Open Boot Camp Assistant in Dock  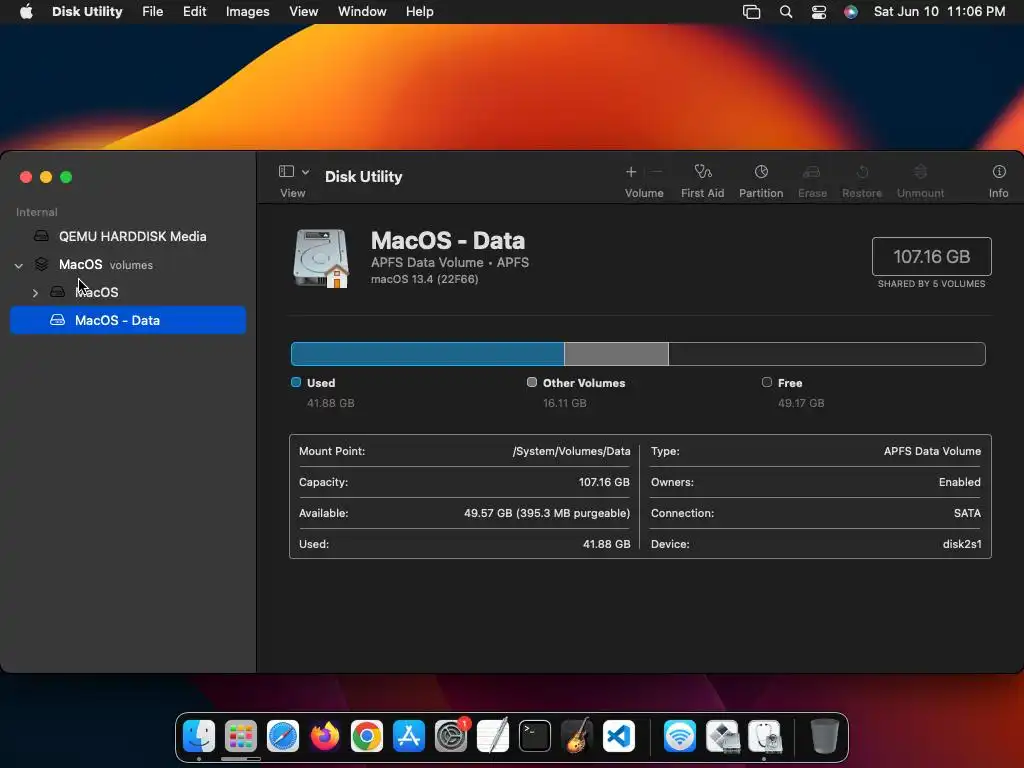[722, 737]
